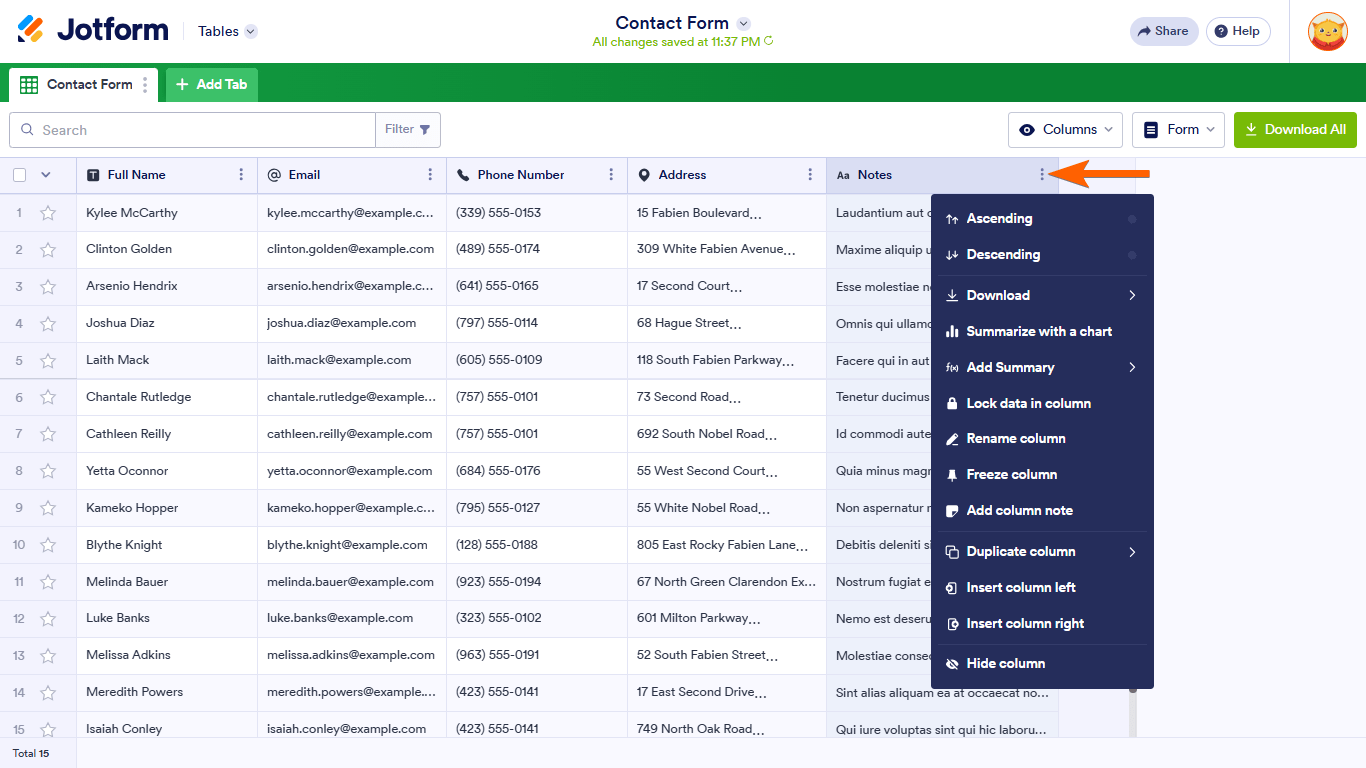Open Address column three-dot menu
Viewport: 1366px width, 768px height.
coord(810,175)
